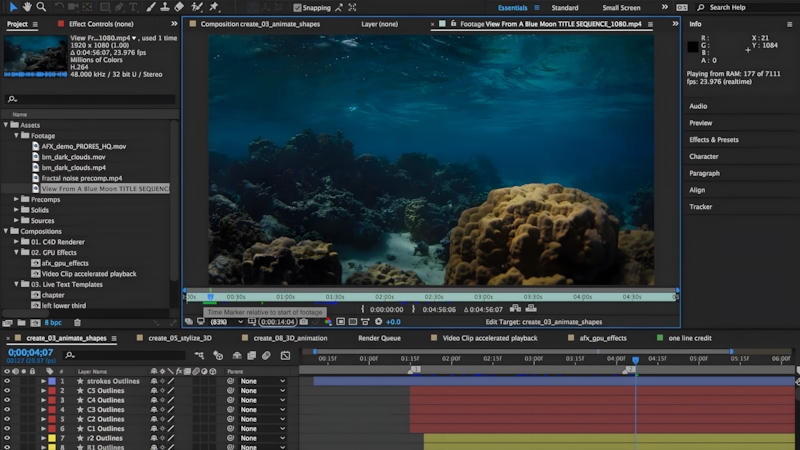800x450 pixels.
Task: Create new folder in Project panel
Action: pos(21,322)
